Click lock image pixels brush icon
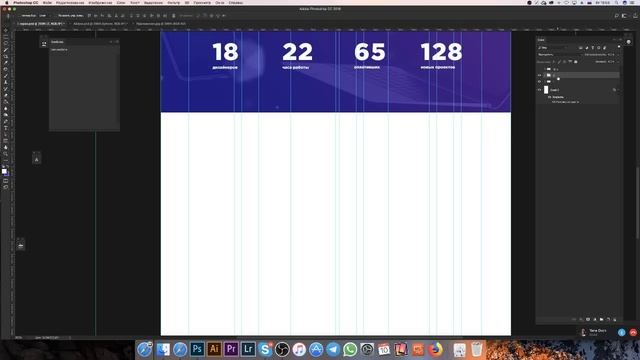This screenshot has height=360, width=640. click(x=560, y=62)
